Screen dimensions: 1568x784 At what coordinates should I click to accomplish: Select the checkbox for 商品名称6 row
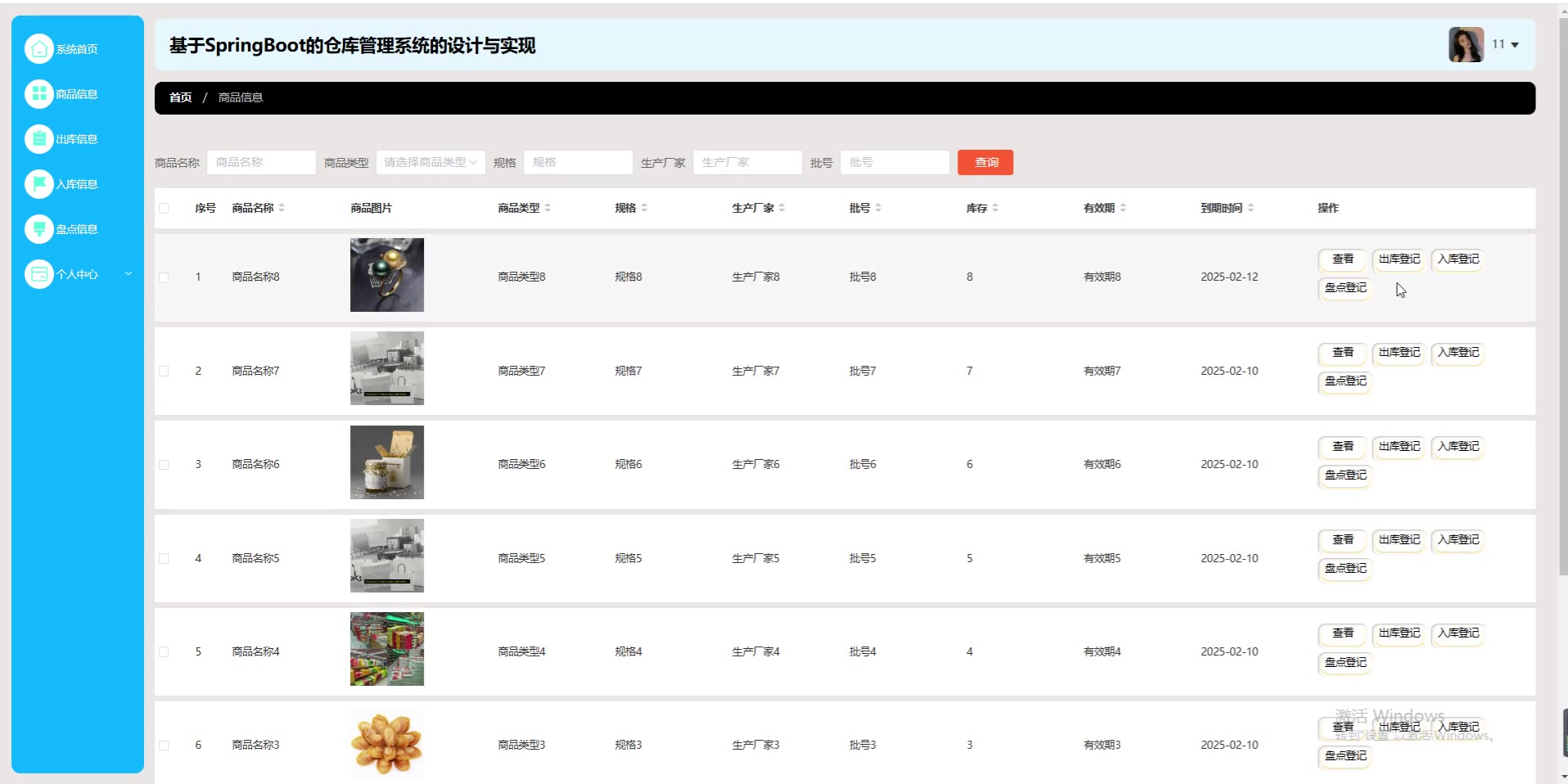point(164,465)
